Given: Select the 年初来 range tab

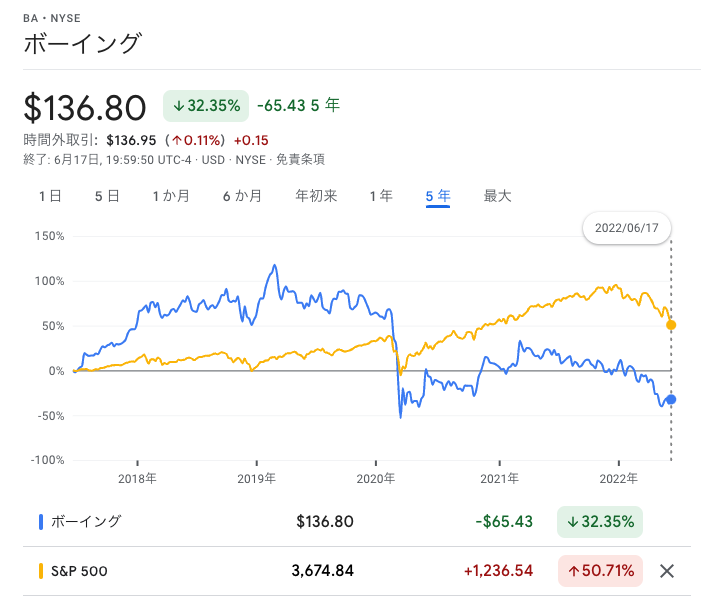Looking at the screenshot, I should [x=315, y=196].
